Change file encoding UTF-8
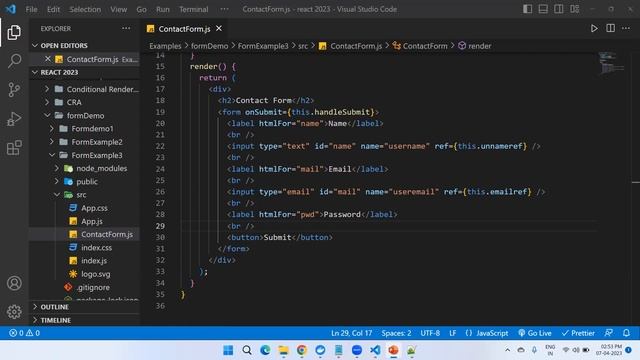Viewport: 640px width, 360px height. tap(430, 333)
